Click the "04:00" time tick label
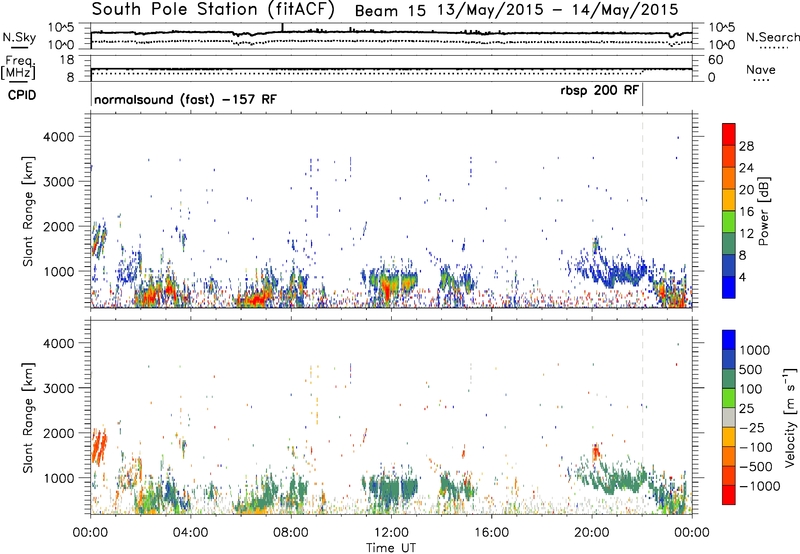This screenshot has height=554, width=800. coord(190,533)
